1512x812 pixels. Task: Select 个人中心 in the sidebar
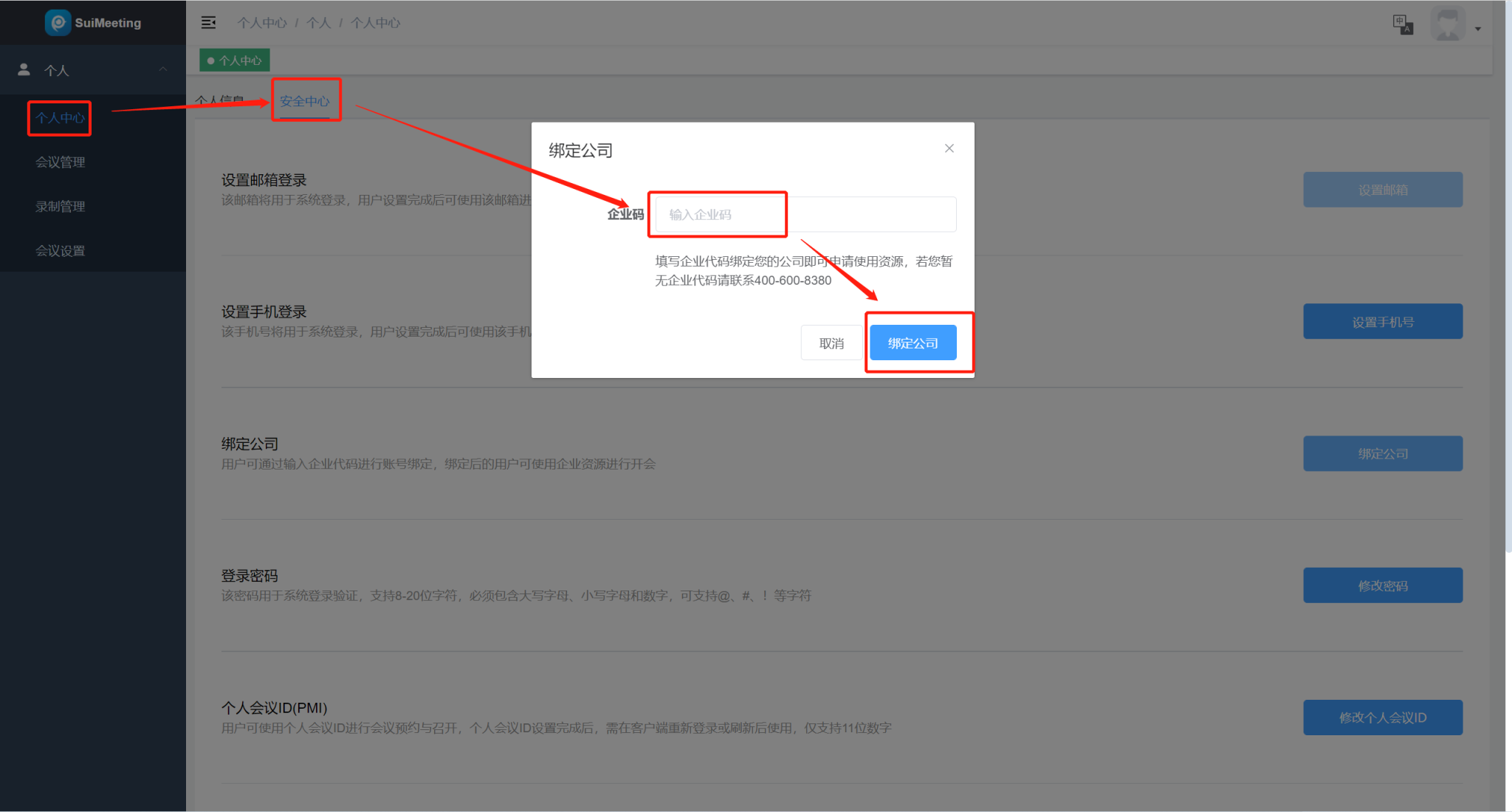[61, 118]
